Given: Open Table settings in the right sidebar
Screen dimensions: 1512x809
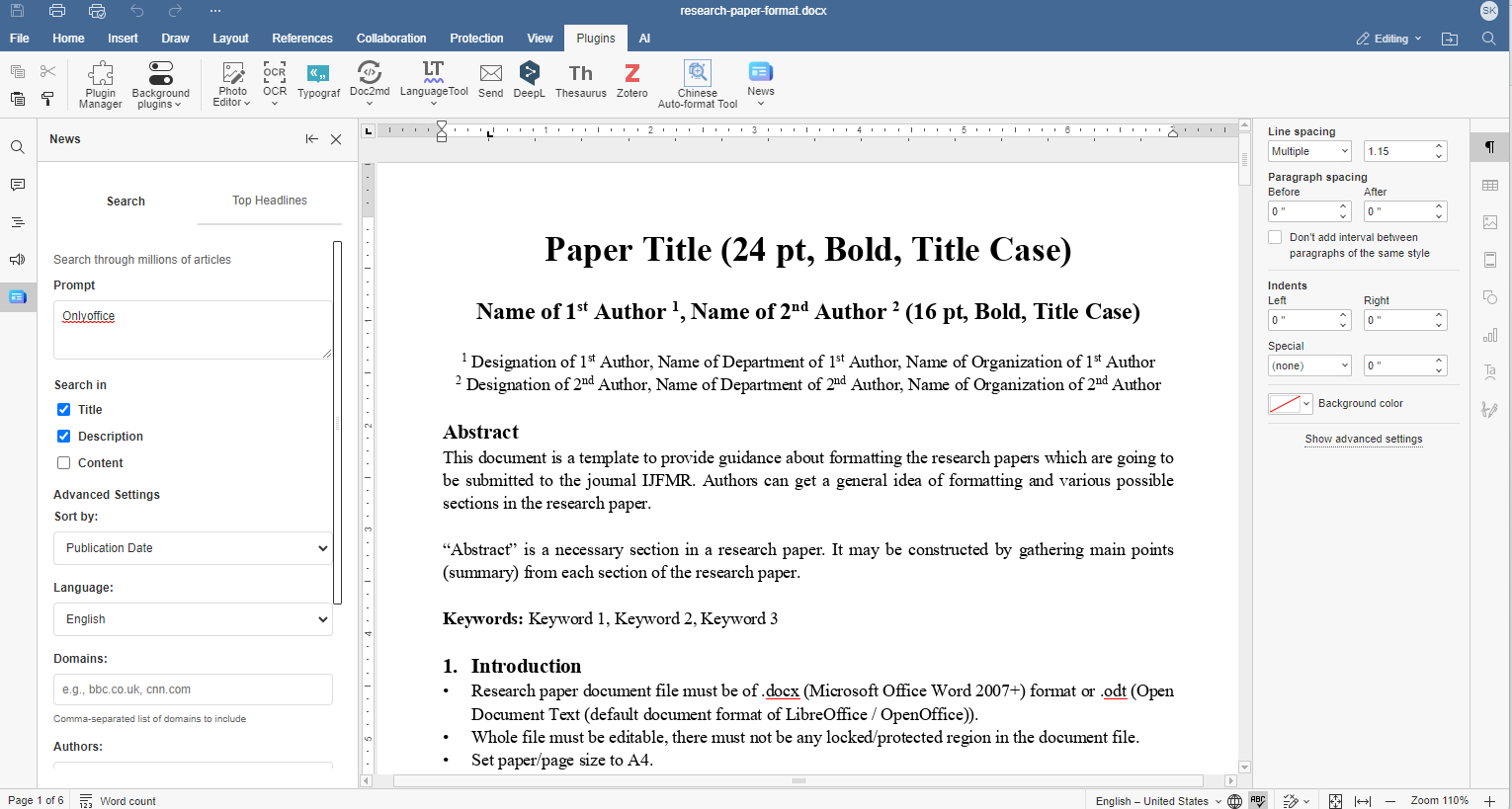Looking at the screenshot, I should pyautogui.click(x=1490, y=185).
